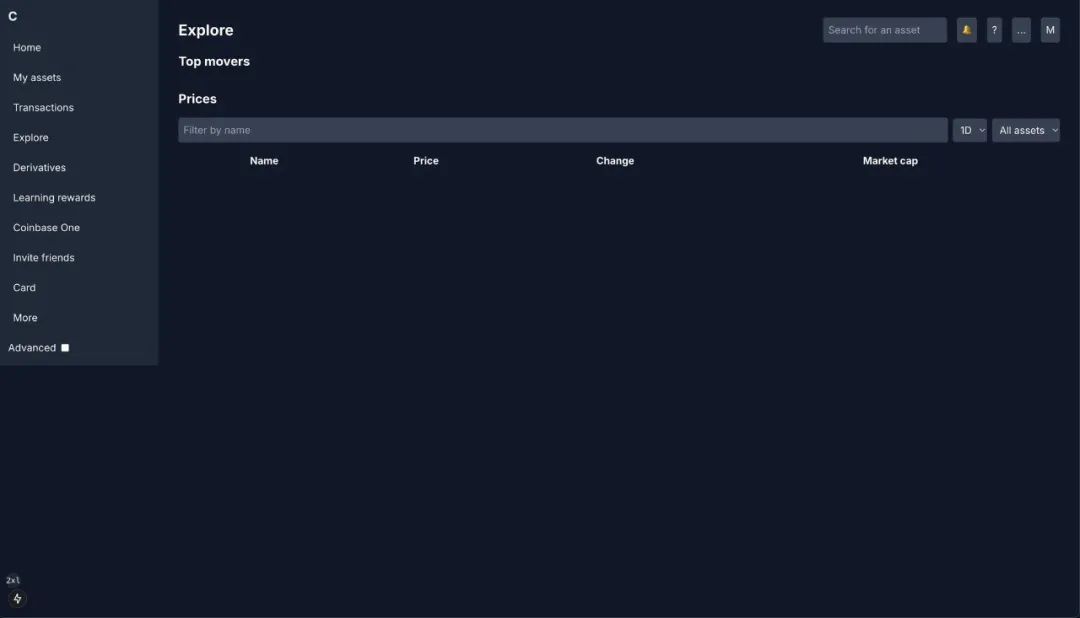Screen dimensions: 1080x618
Task: Click the notification bell icon
Action: pyautogui.click(x=966, y=30)
